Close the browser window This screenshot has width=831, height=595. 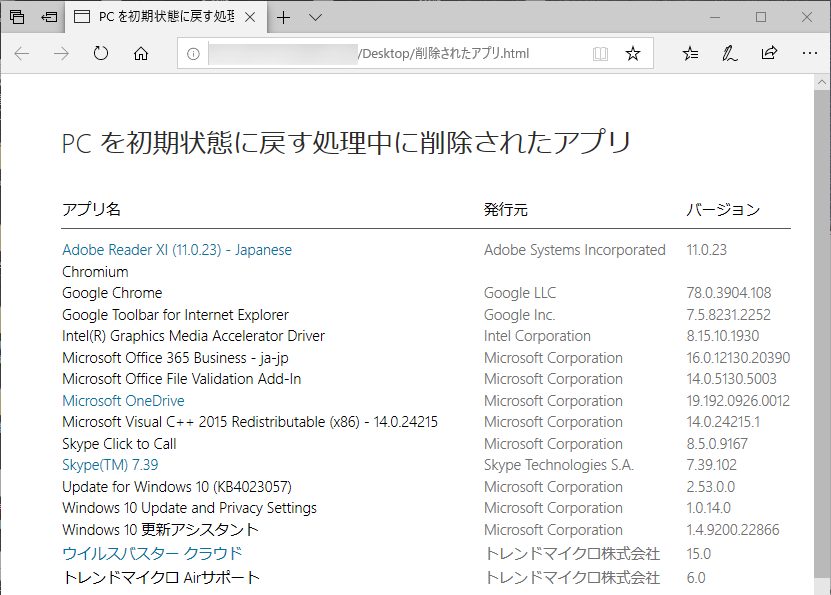807,17
